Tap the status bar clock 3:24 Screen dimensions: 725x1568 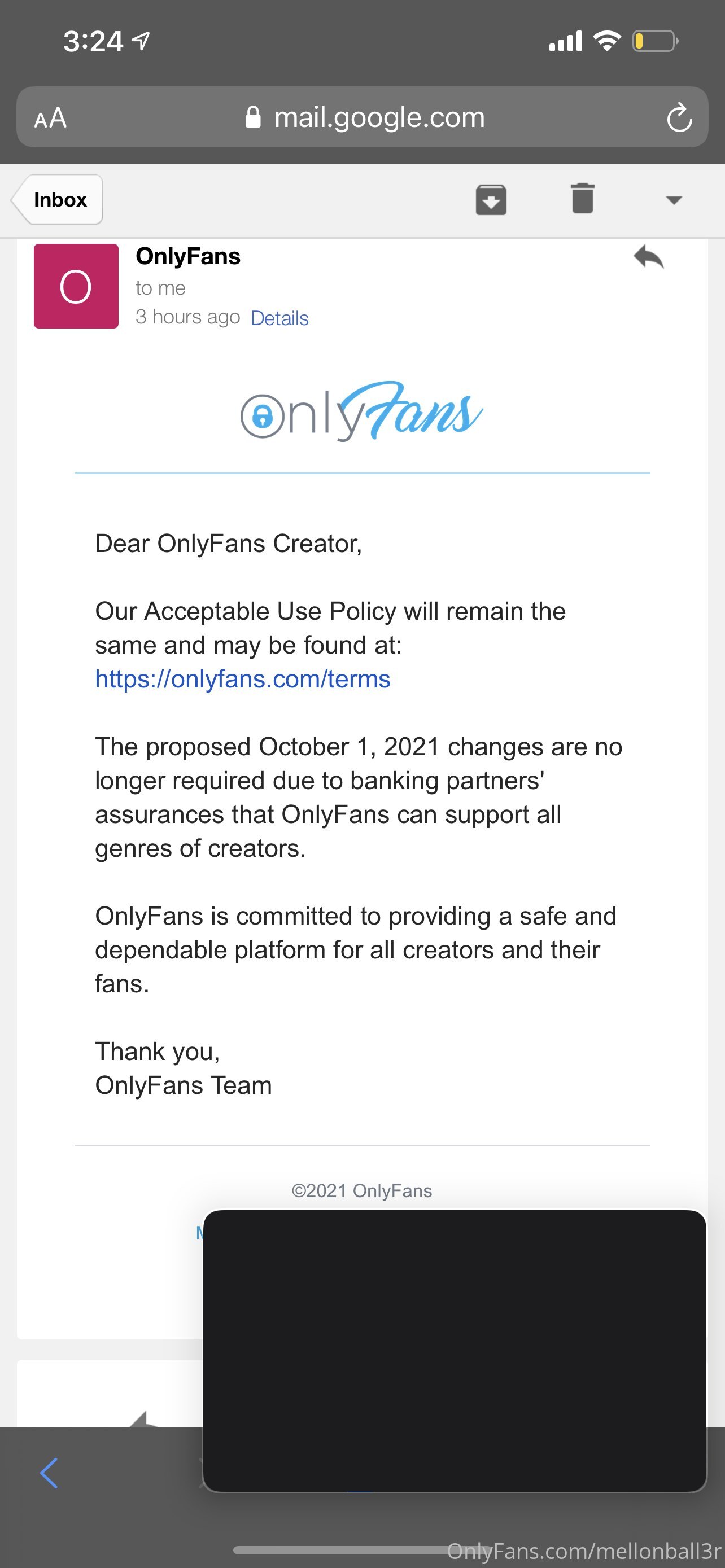pyautogui.click(x=93, y=41)
